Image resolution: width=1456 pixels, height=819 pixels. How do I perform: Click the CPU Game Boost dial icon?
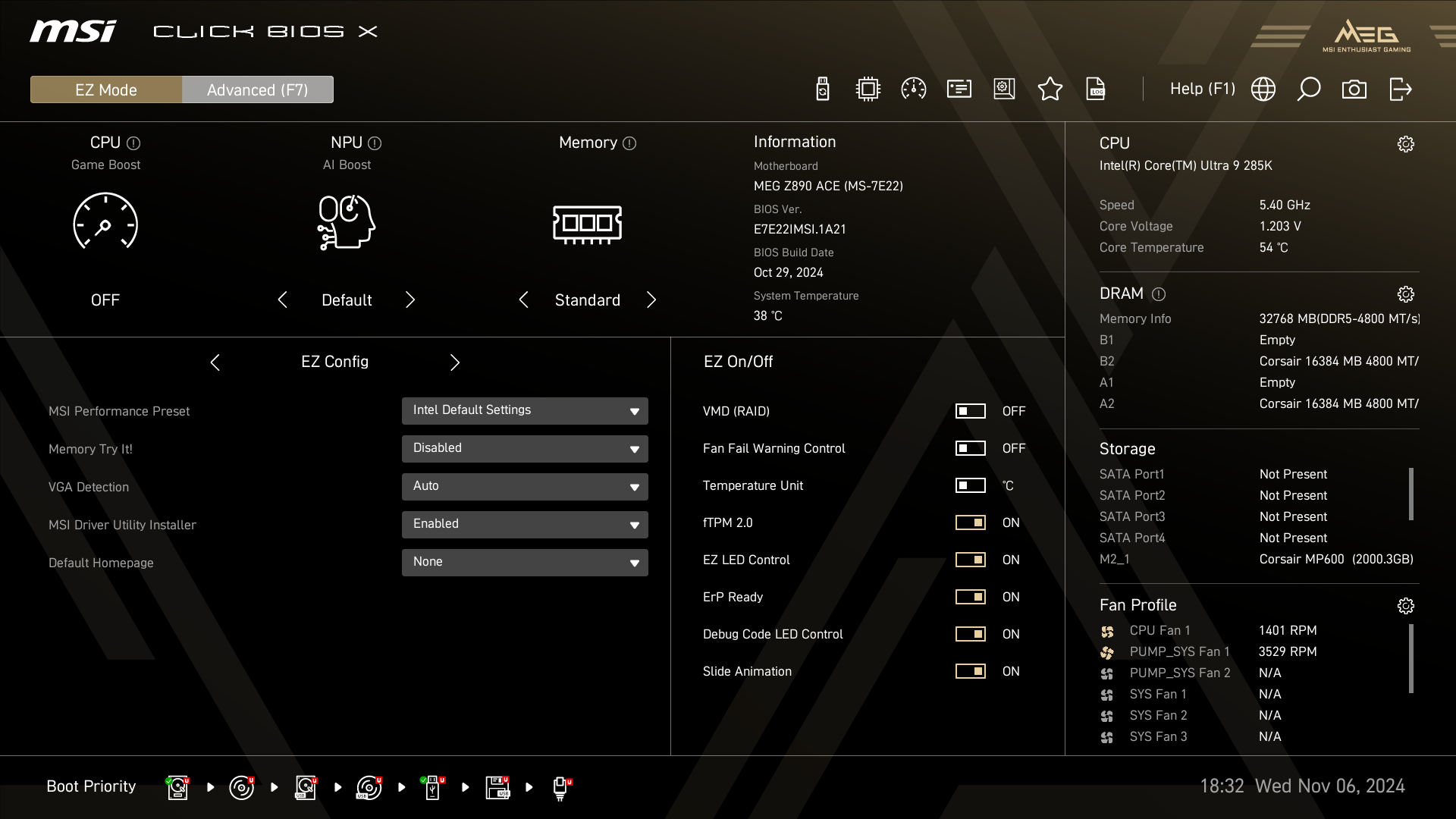(x=105, y=221)
